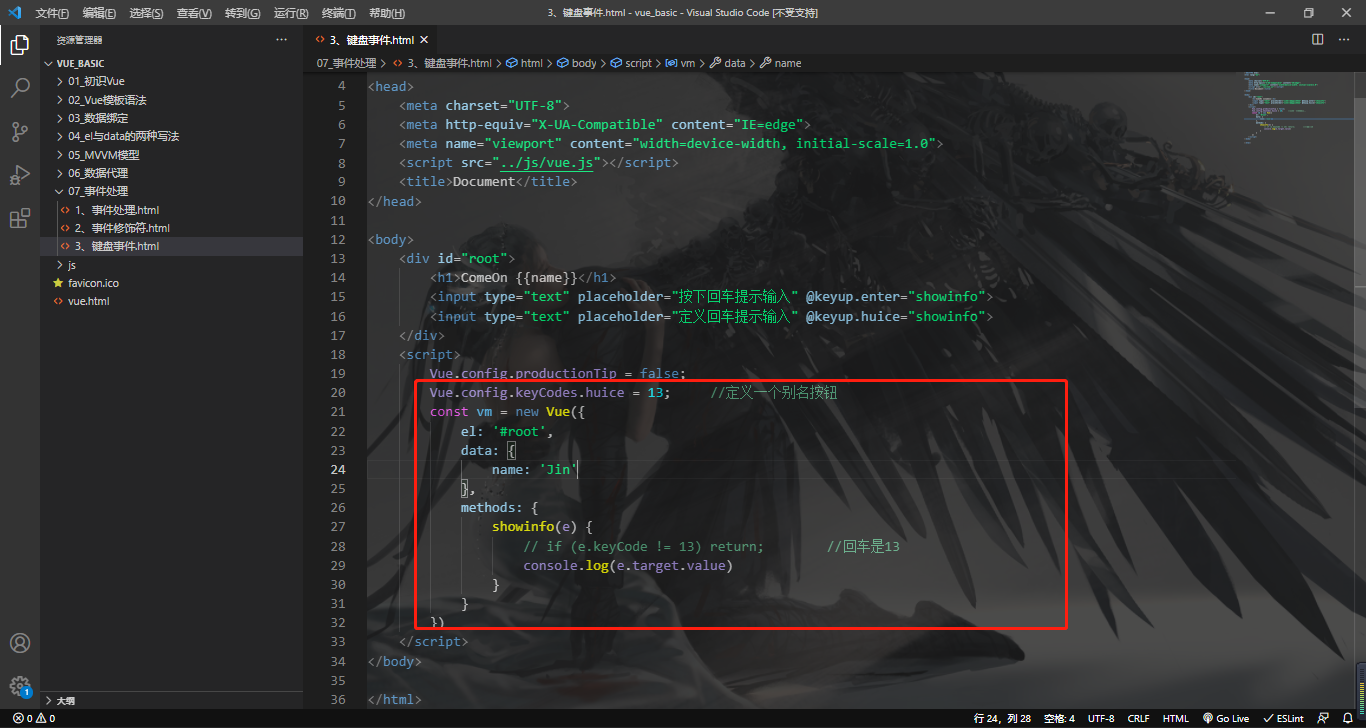
Task: Open Run and Debug view
Action: click(20, 175)
